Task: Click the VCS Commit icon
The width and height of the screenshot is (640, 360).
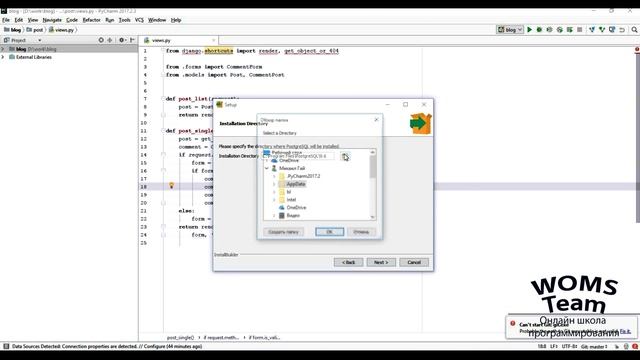Action: coord(602,30)
